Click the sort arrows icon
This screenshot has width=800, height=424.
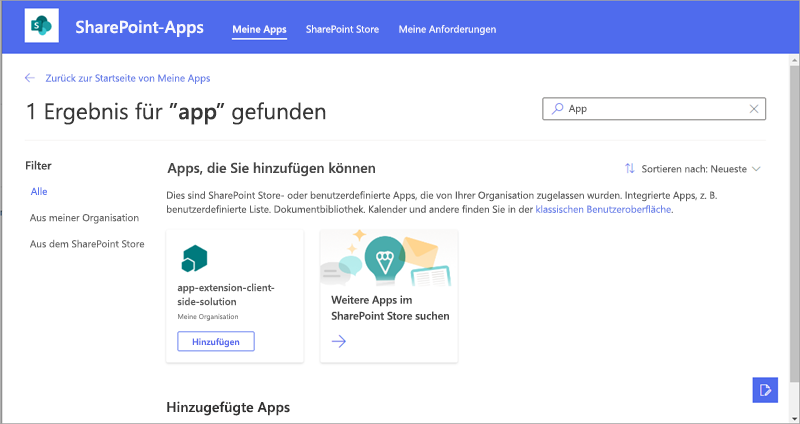(630, 168)
